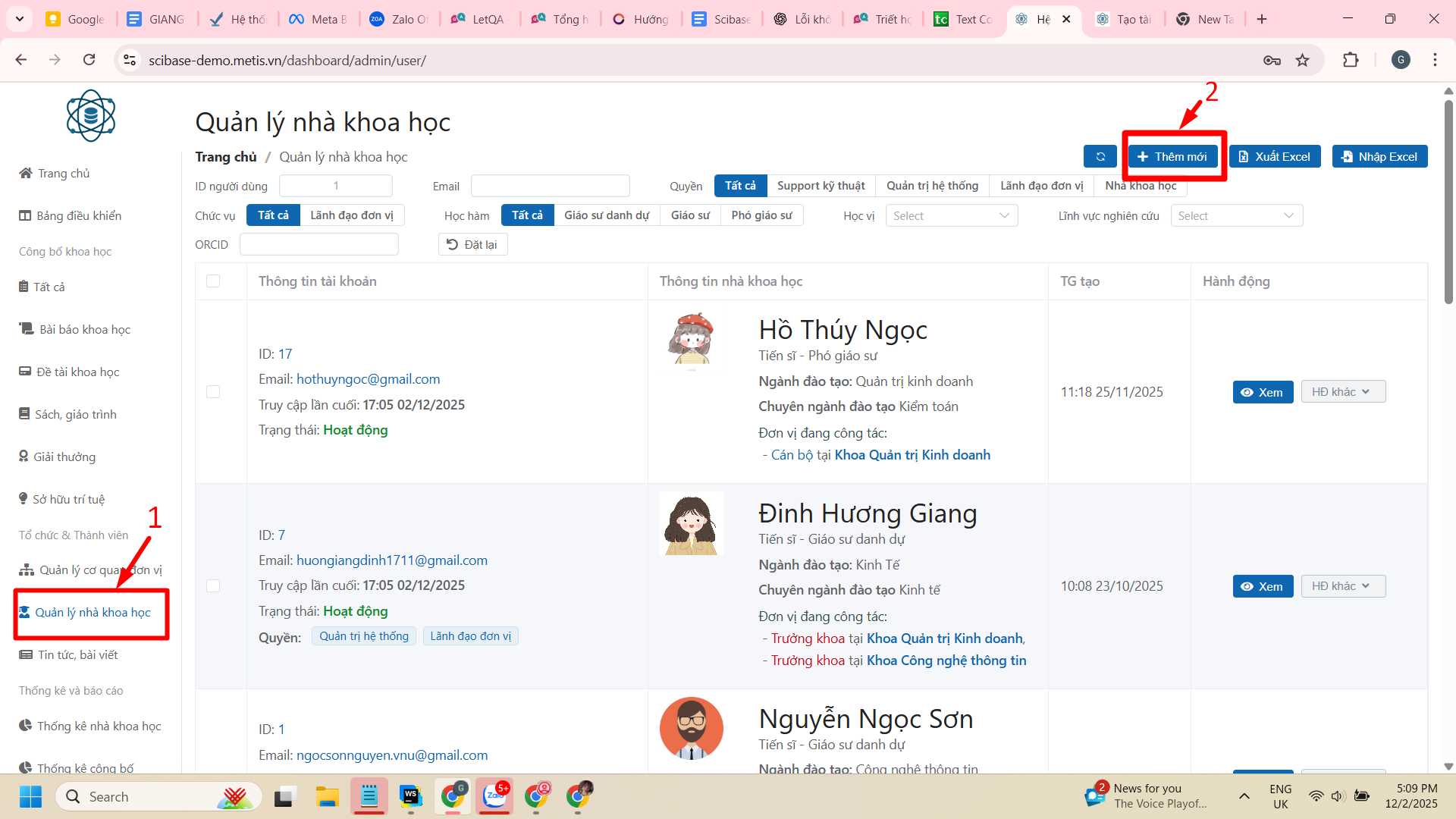This screenshot has width=1456, height=819.
Task: Click the Scibase atom logo icon
Action: tap(91, 116)
